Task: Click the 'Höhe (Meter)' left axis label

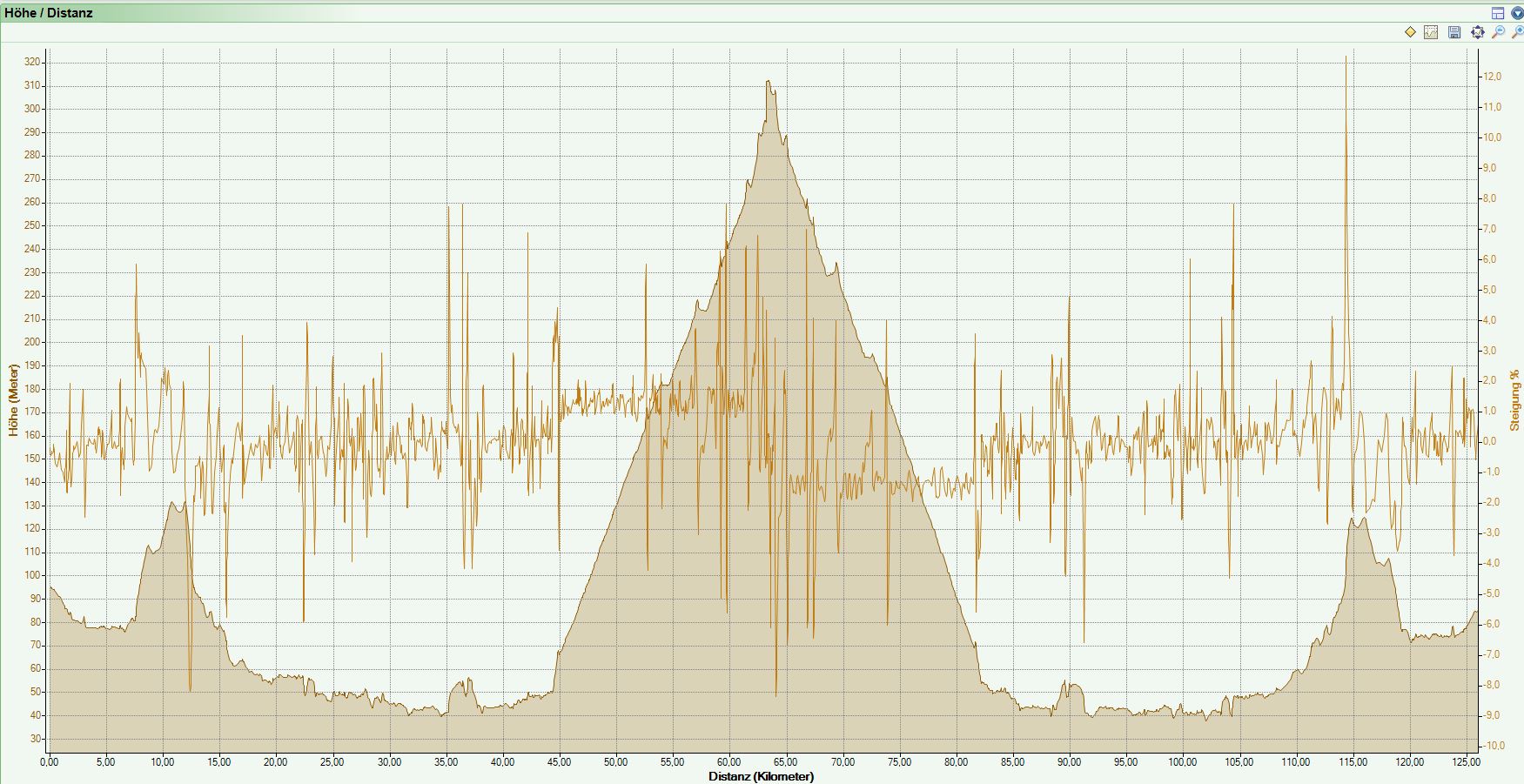Action: [x=13, y=400]
